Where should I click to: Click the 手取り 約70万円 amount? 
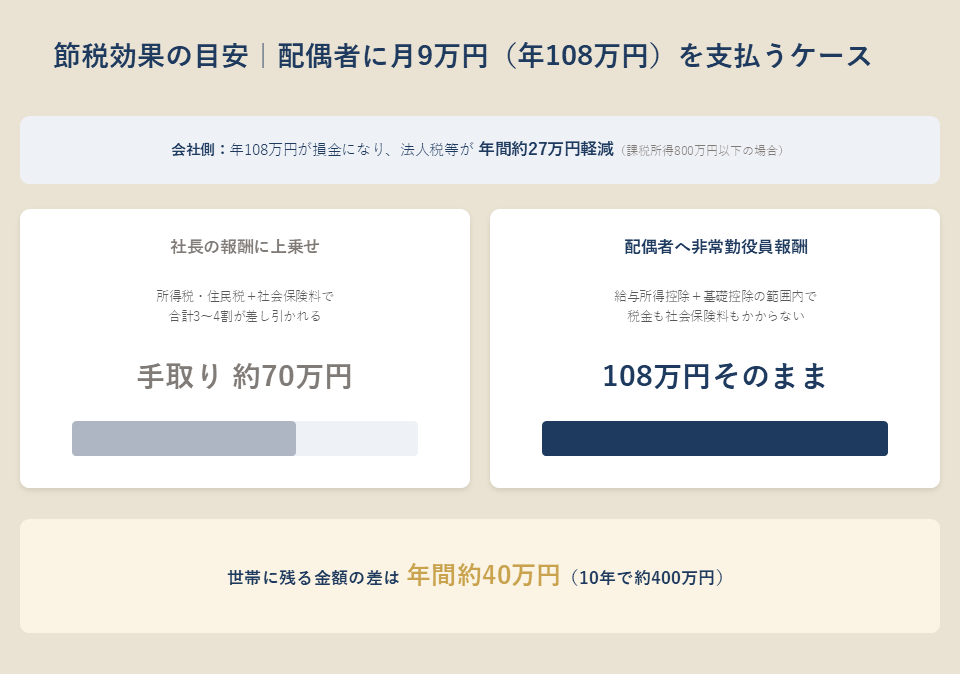point(245,376)
